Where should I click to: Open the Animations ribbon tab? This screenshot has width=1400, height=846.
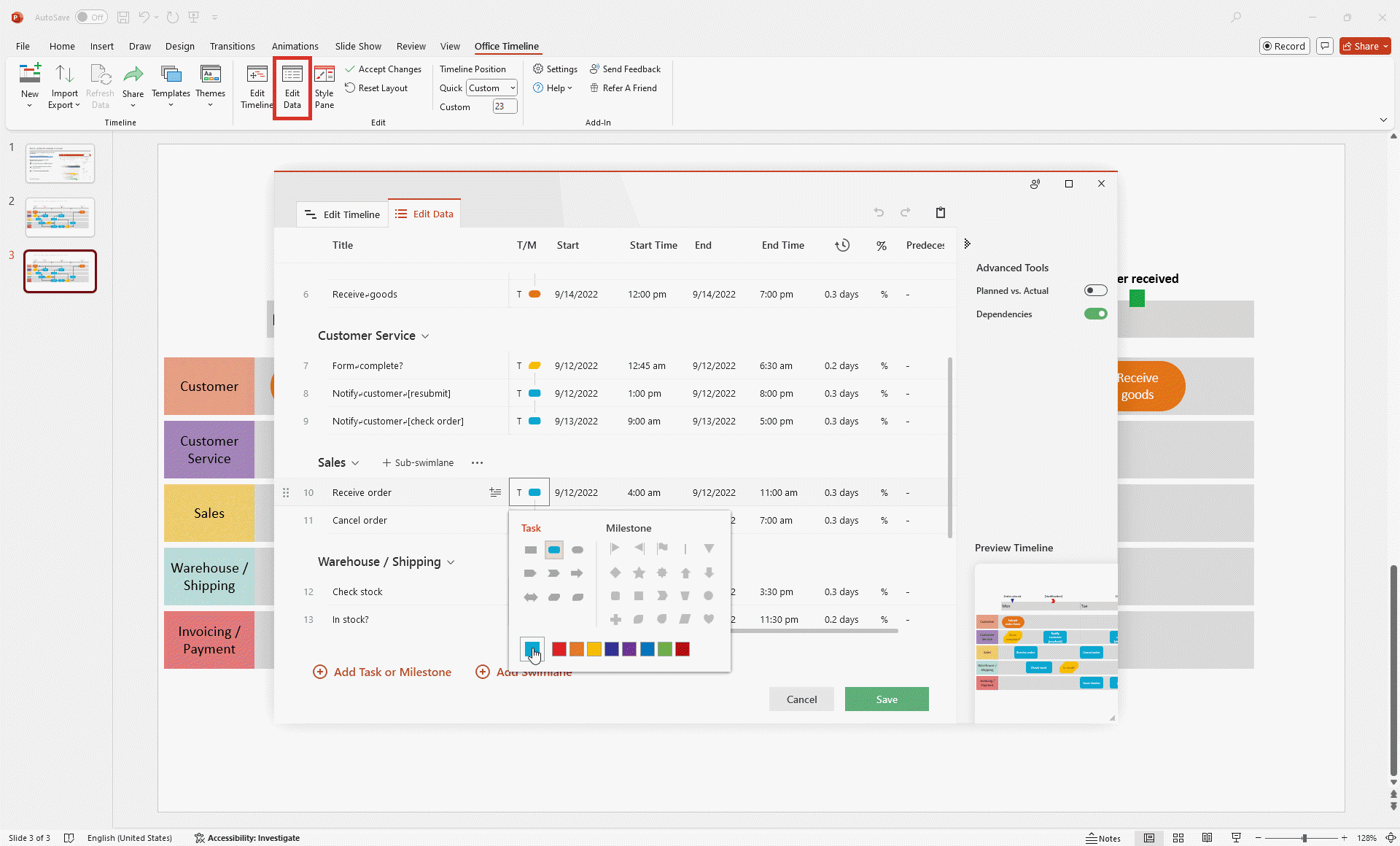coord(295,46)
